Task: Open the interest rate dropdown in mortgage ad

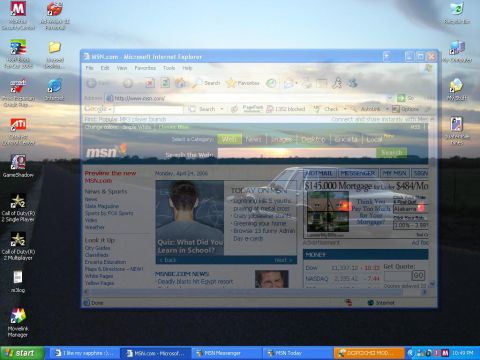Action: click(411, 225)
